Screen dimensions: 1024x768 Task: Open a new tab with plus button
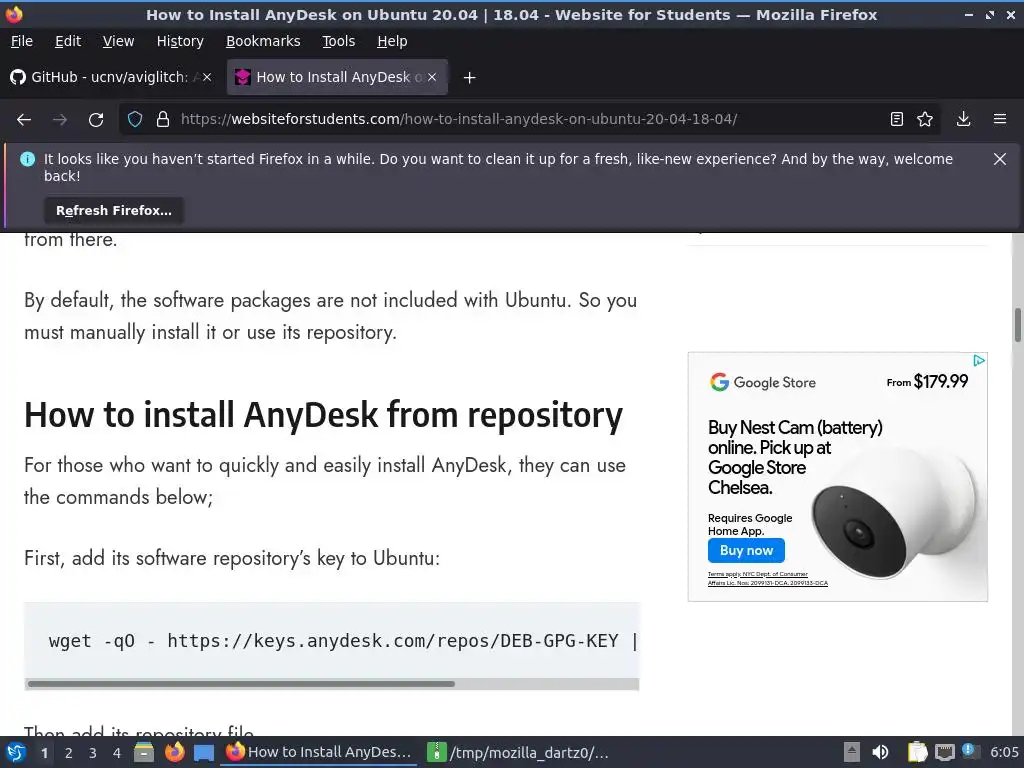469,78
